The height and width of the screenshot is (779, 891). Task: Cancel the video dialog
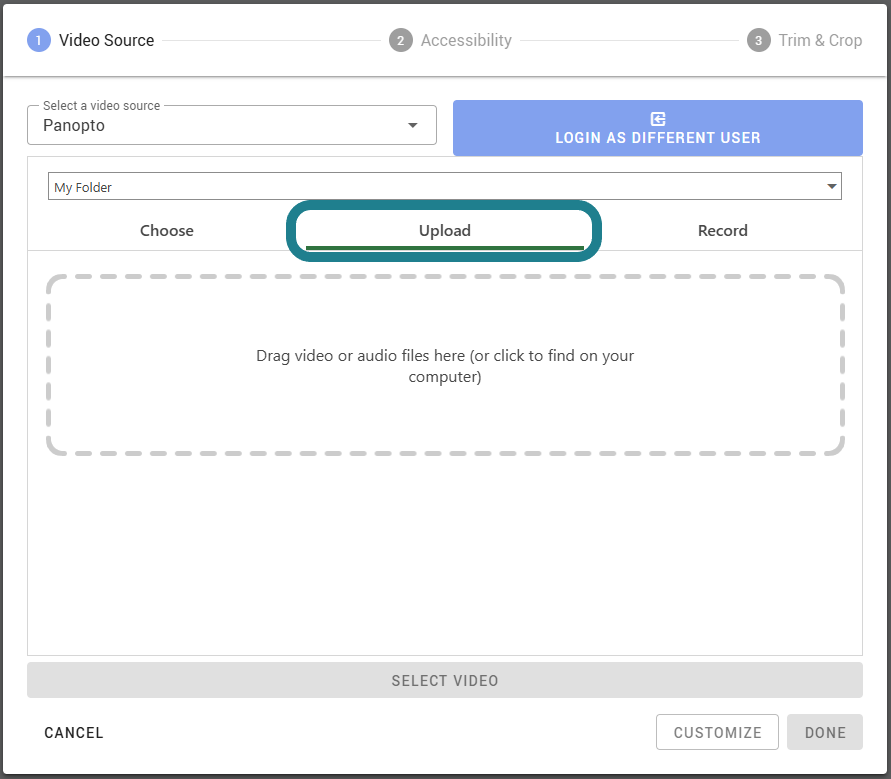[x=74, y=732]
